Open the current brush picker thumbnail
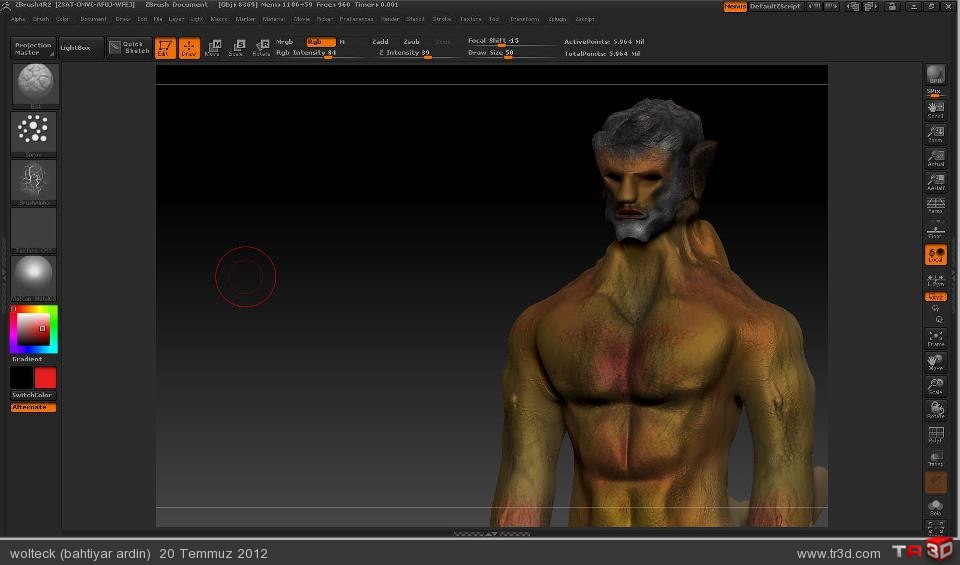960x565 pixels. coord(35,85)
